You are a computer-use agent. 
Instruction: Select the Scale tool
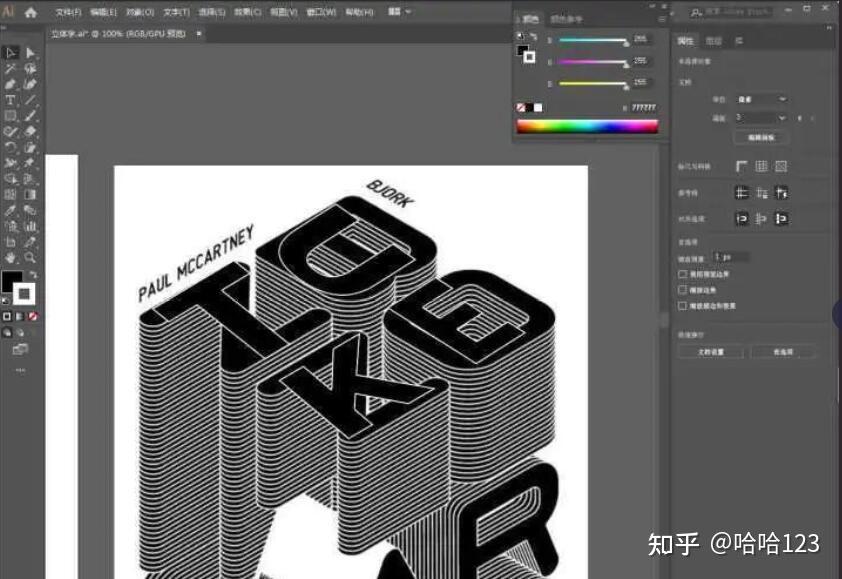point(30,147)
